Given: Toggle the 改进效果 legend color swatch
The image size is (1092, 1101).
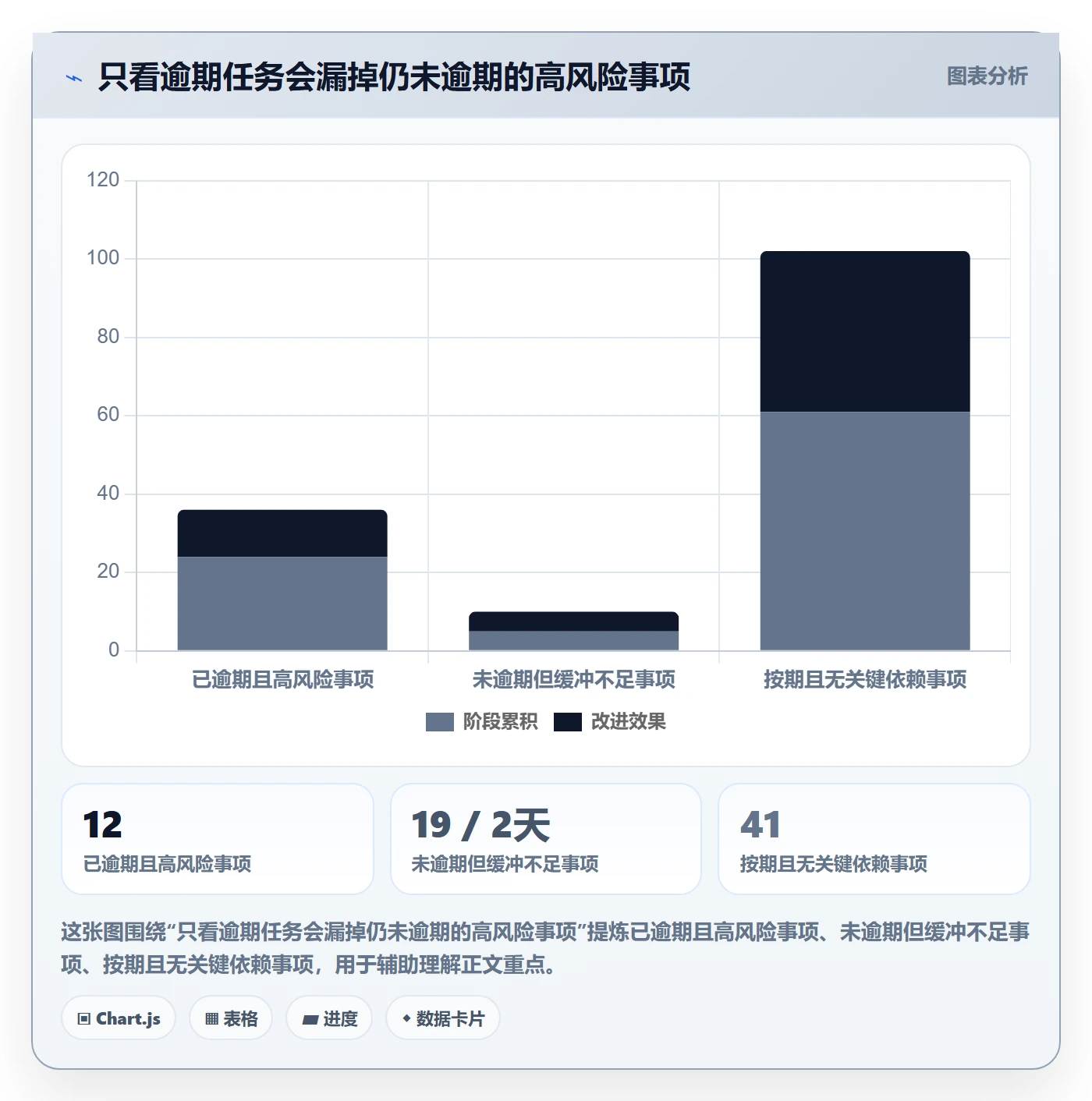Looking at the screenshot, I should click(x=568, y=722).
